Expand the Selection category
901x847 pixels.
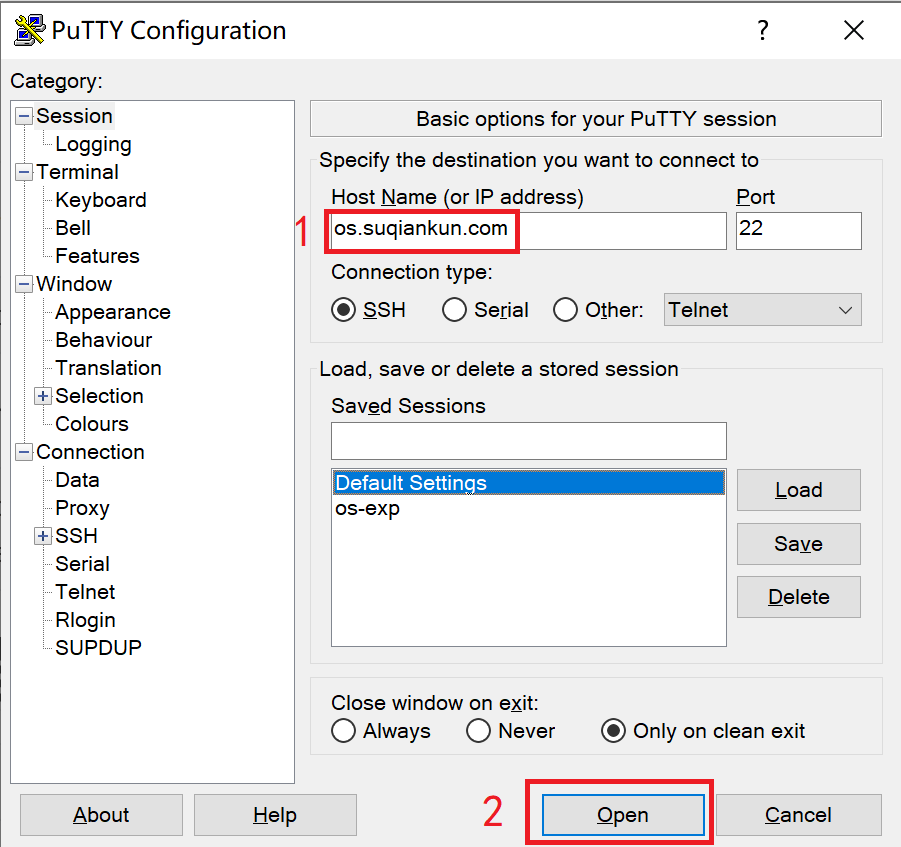tap(42, 396)
